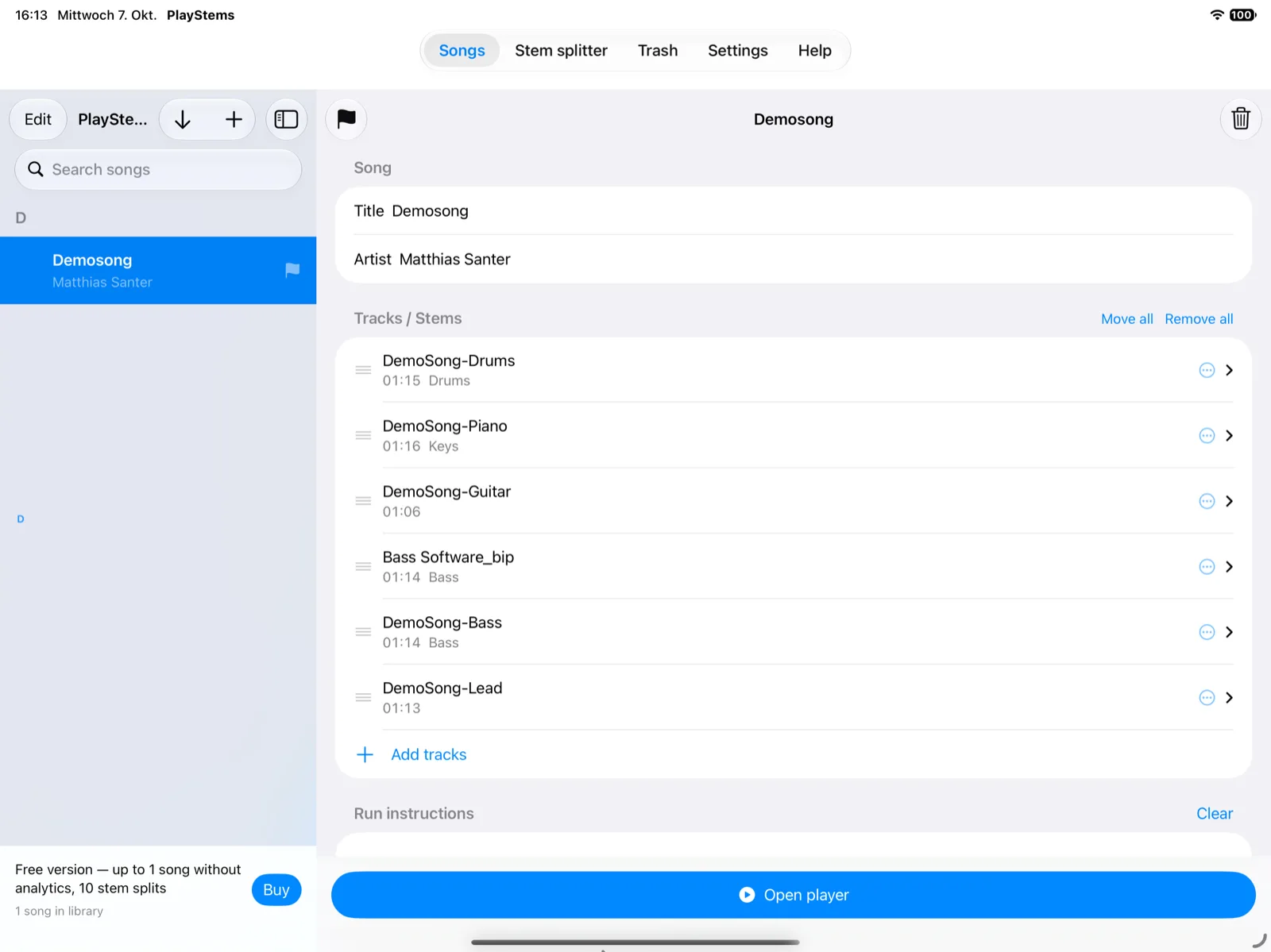Click the download arrow icon in sidebar toolbar

[183, 119]
